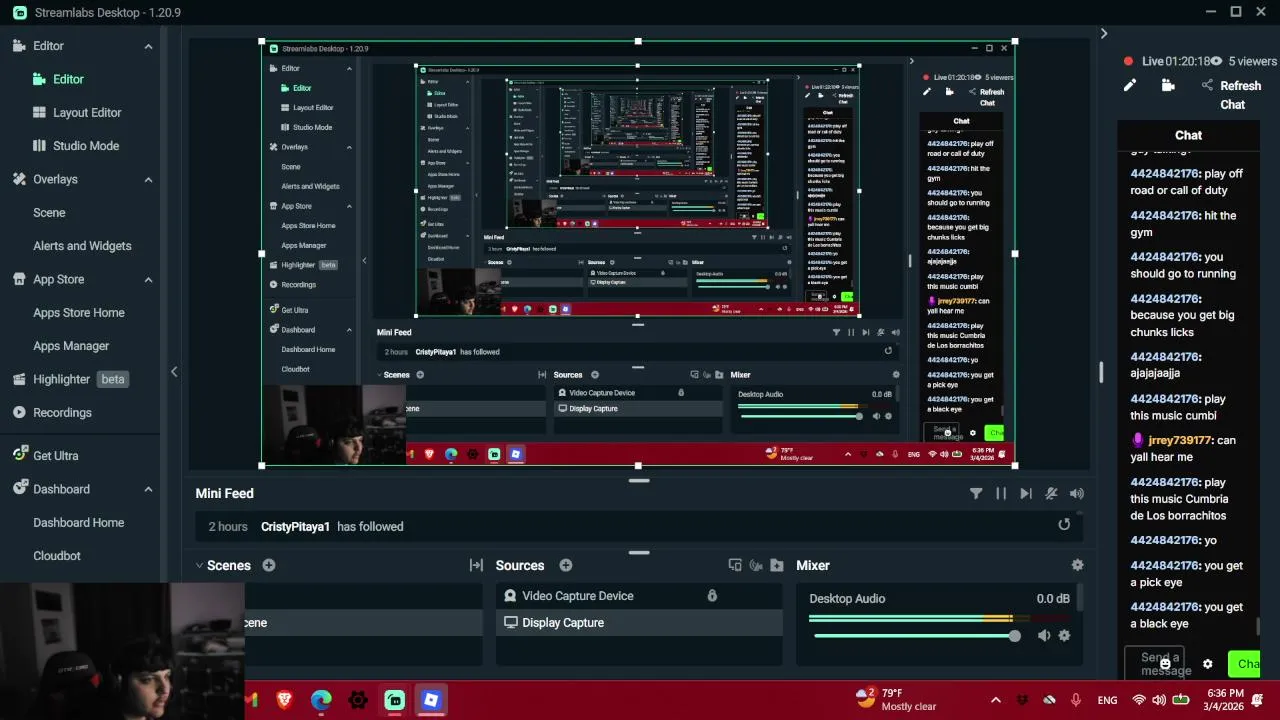Collapse the App Store sidebar section
1280x720 pixels.
point(148,279)
